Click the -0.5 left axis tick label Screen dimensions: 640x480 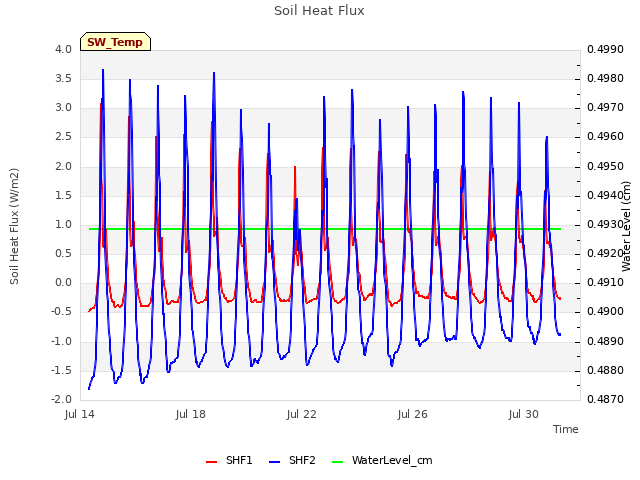pyautogui.click(x=62, y=311)
